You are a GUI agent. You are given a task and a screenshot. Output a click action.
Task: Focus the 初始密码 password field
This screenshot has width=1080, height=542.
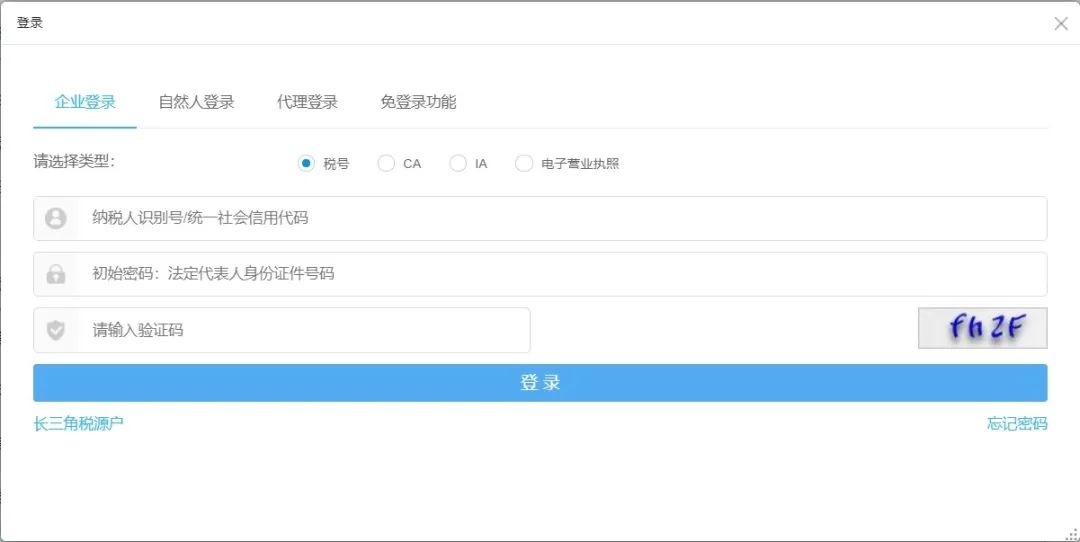click(540, 274)
